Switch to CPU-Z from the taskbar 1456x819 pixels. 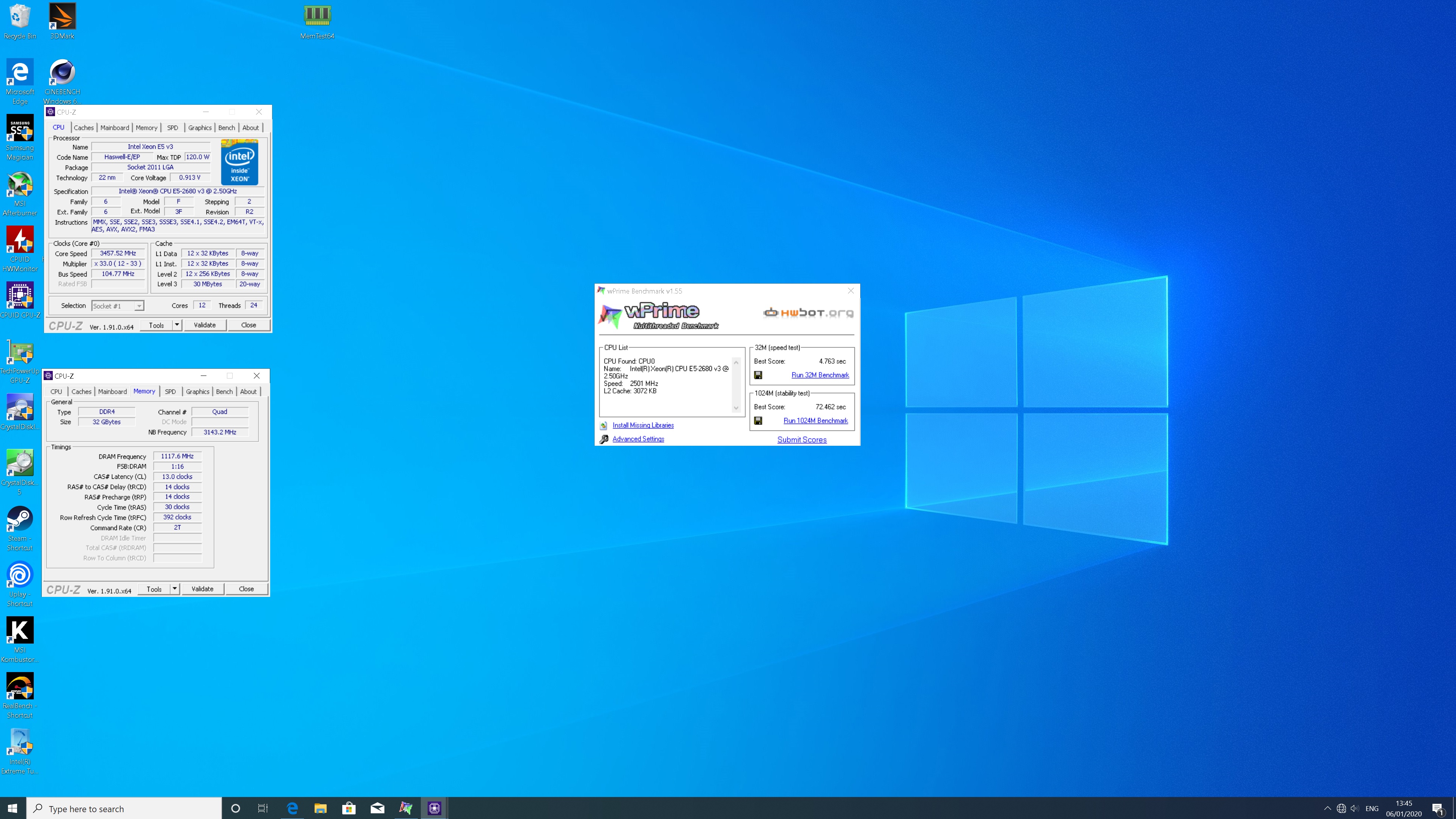434,808
